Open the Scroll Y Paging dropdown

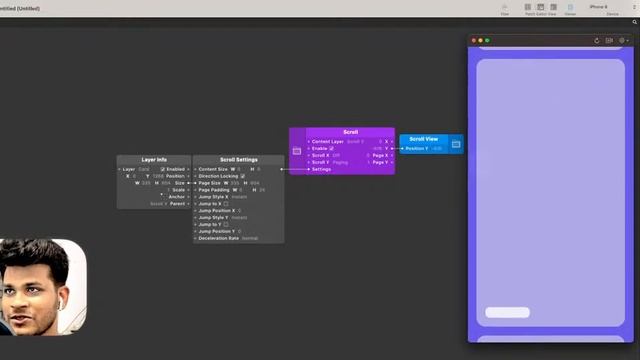[x=340, y=162]
